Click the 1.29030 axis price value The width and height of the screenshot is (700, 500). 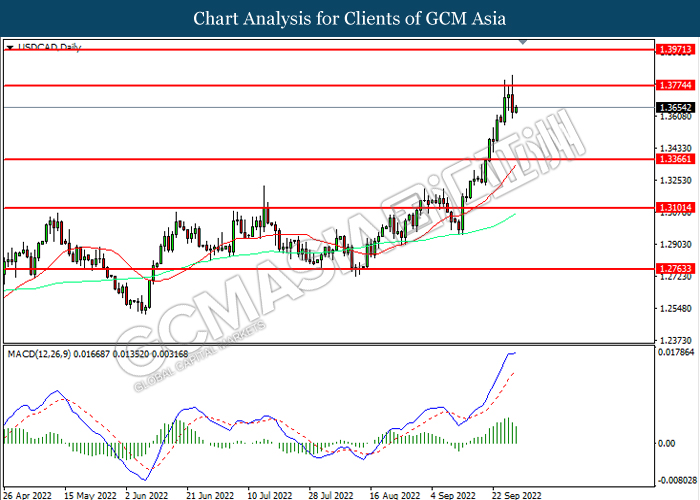click(675, 245)
